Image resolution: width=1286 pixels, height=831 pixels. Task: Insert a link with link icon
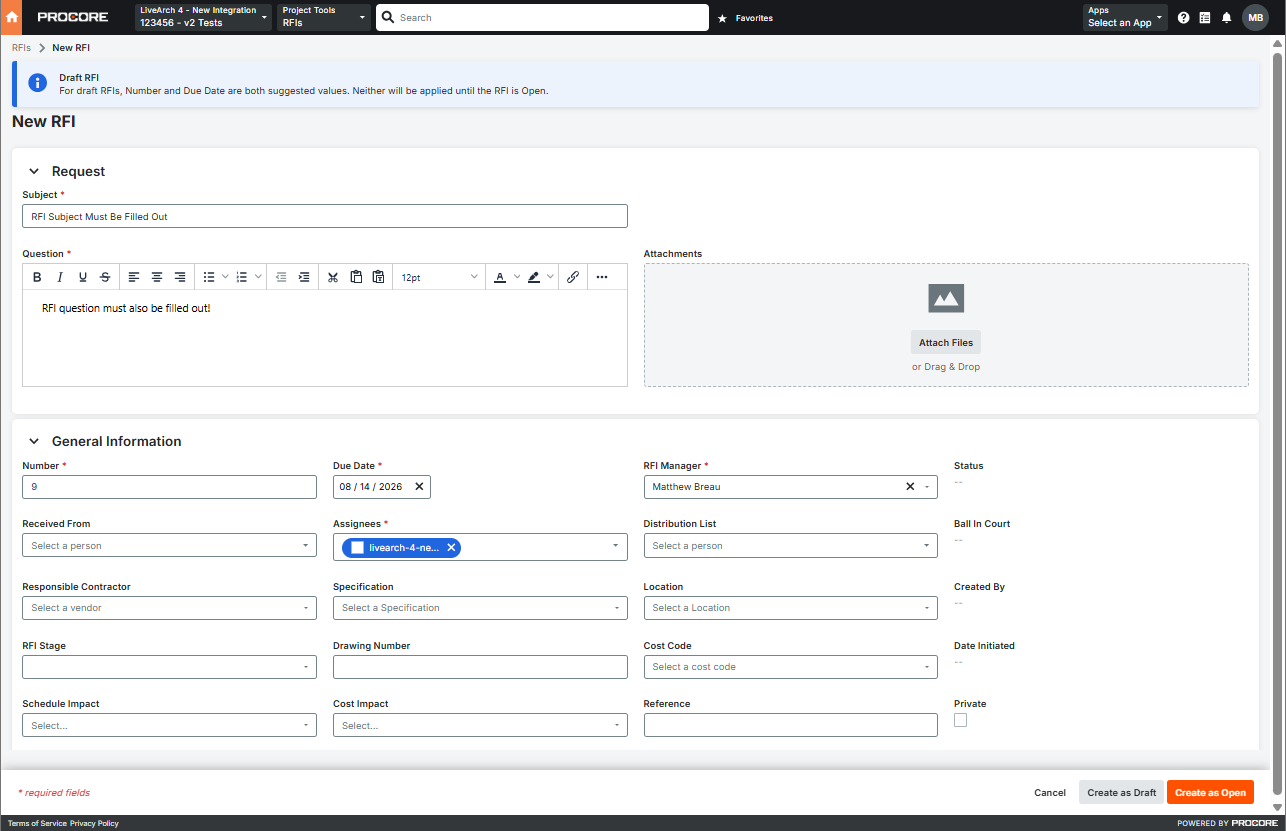click(573, 277)
